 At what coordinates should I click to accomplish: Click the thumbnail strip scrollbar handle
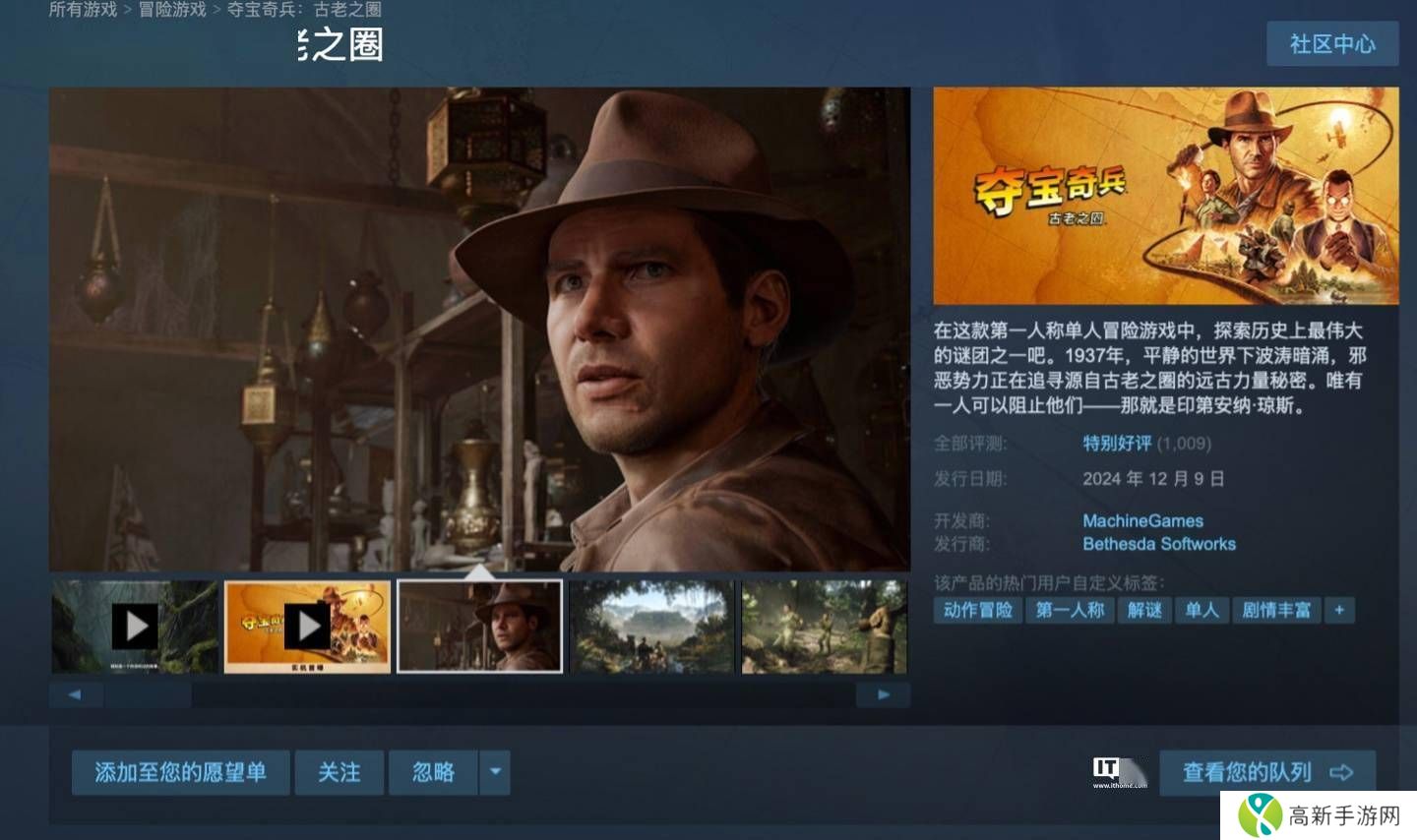148,694
